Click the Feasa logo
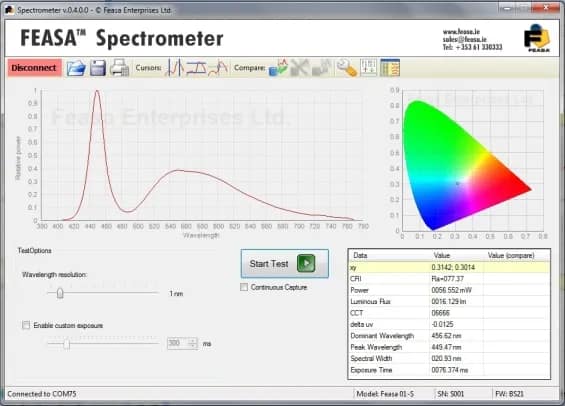Viewport: 565px width, 406px height. click(537, 38)
